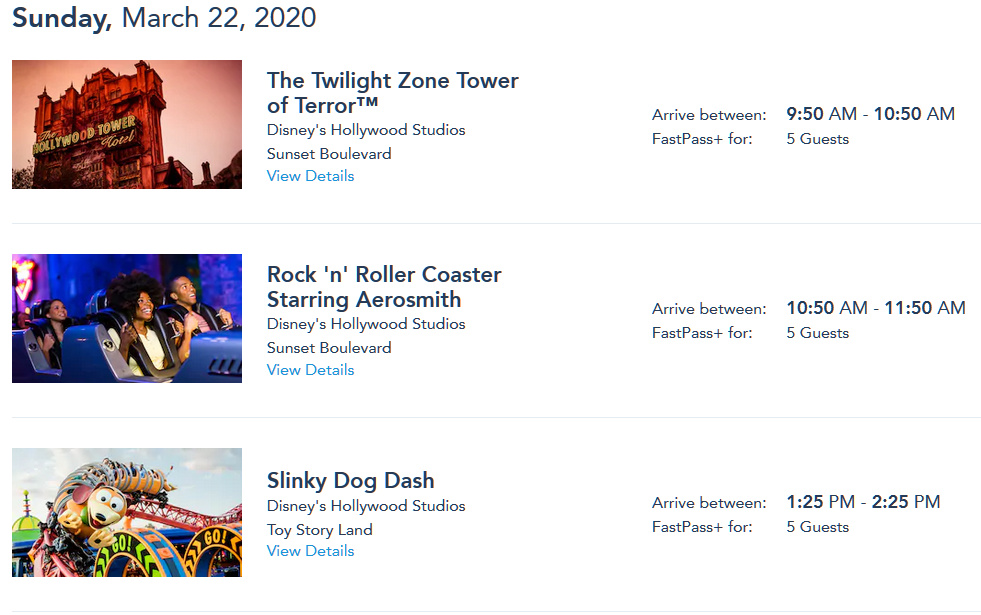This screenshot has height=615, width=981.
Task: Select the 9:50 AM - 10:50 AM arrival window
Action: (x=870, y=114)
